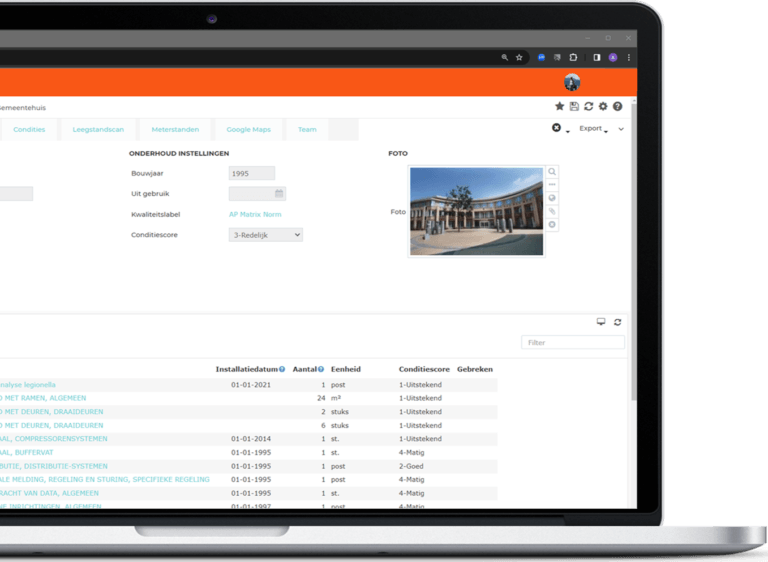Open settings via the gear icon
The height and width of the screenshot is (562, 768).
pos(603,107)
